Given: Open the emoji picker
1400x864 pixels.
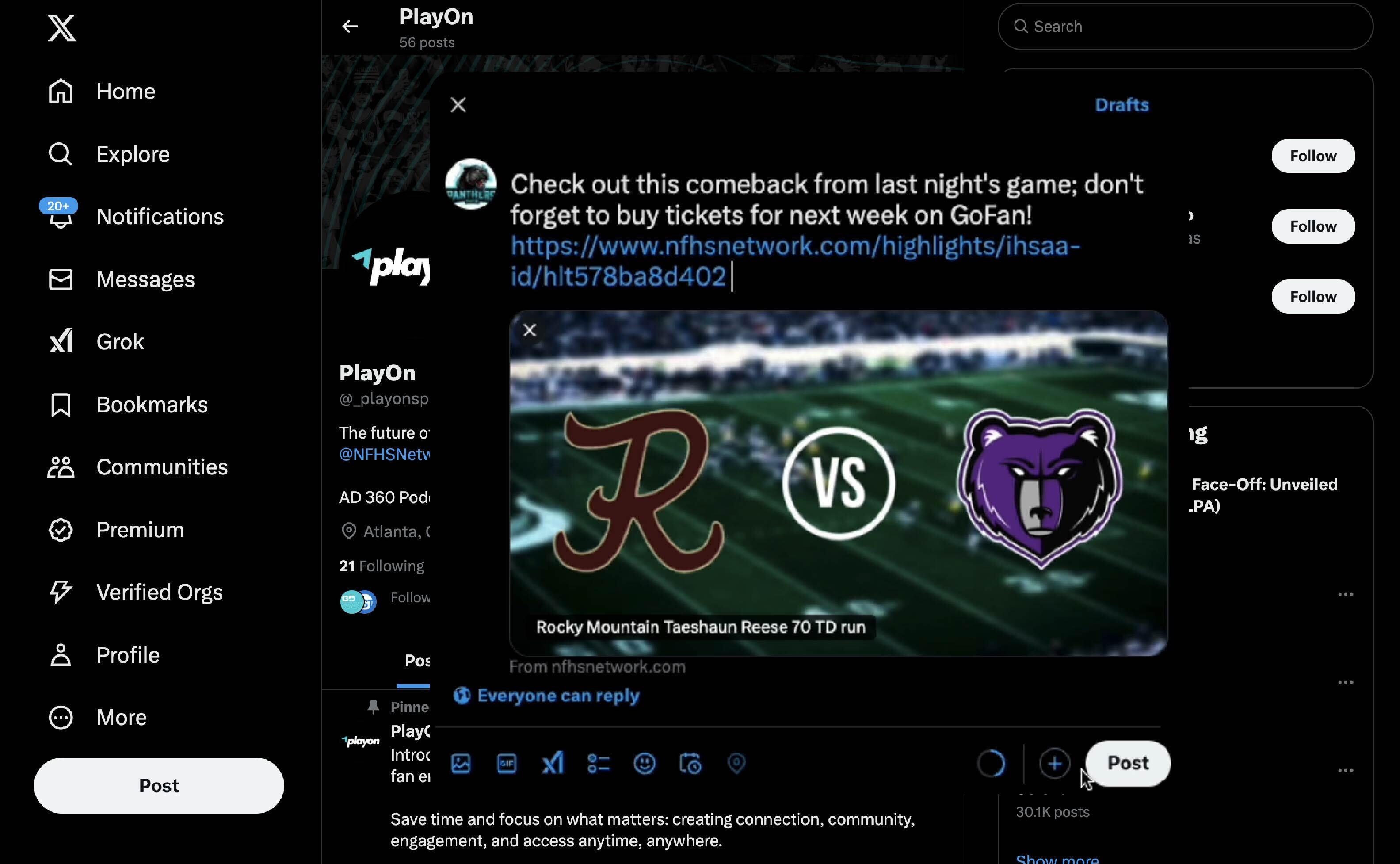Looking at the screenshot, I should click(645, 764).
